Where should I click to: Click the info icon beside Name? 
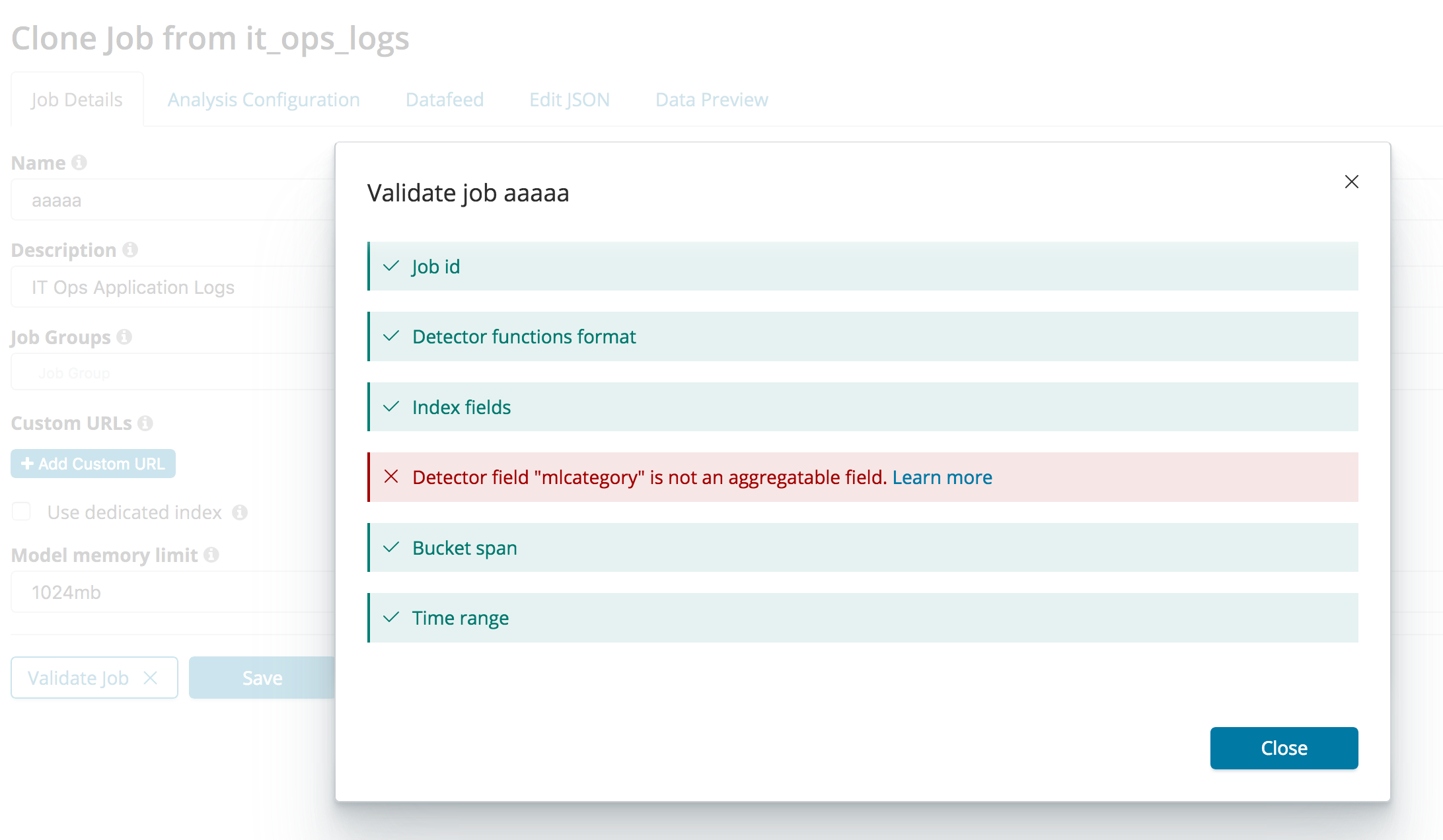[x=79, y=162]
